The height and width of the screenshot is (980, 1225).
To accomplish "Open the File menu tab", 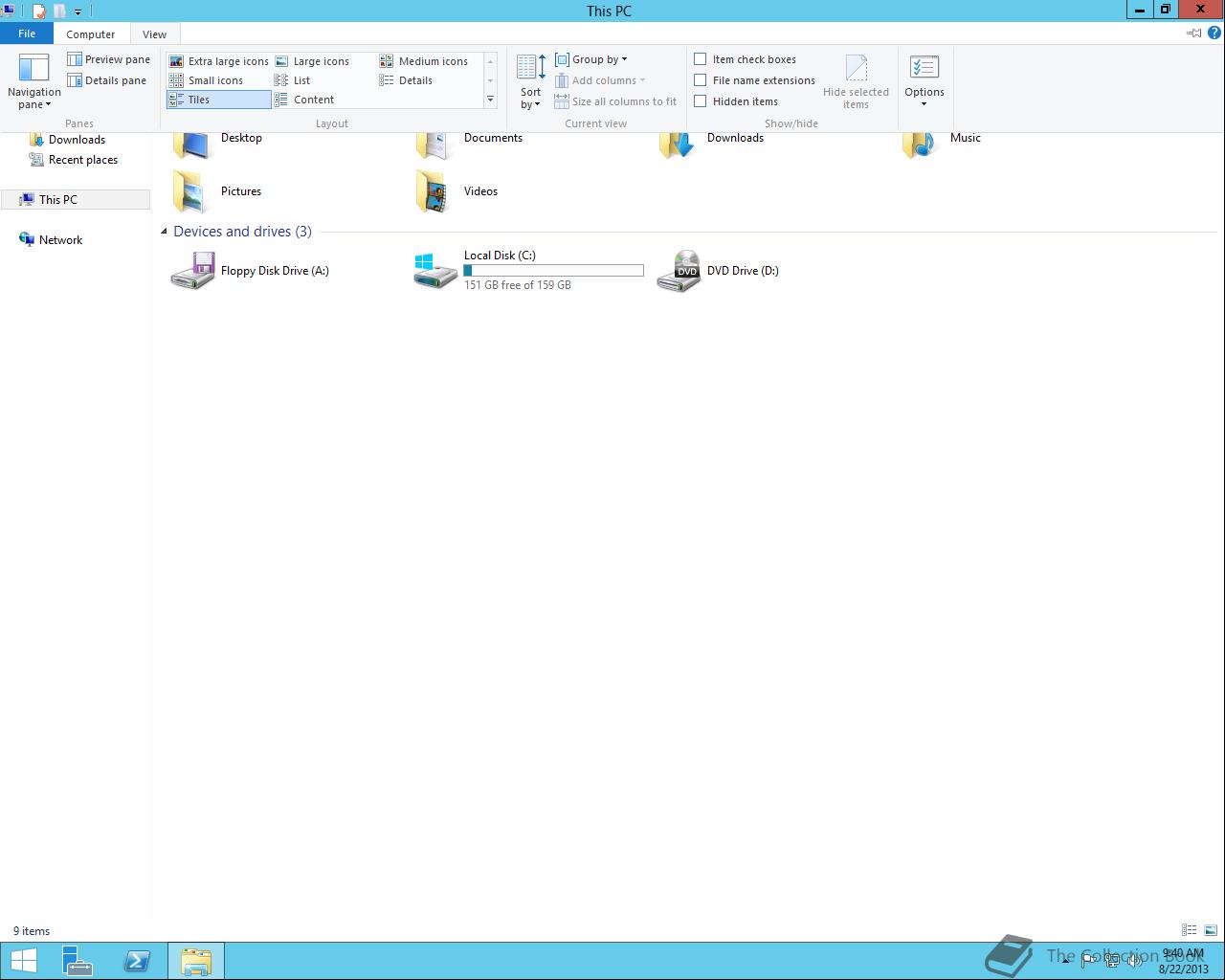I will [x=27, y=33].
